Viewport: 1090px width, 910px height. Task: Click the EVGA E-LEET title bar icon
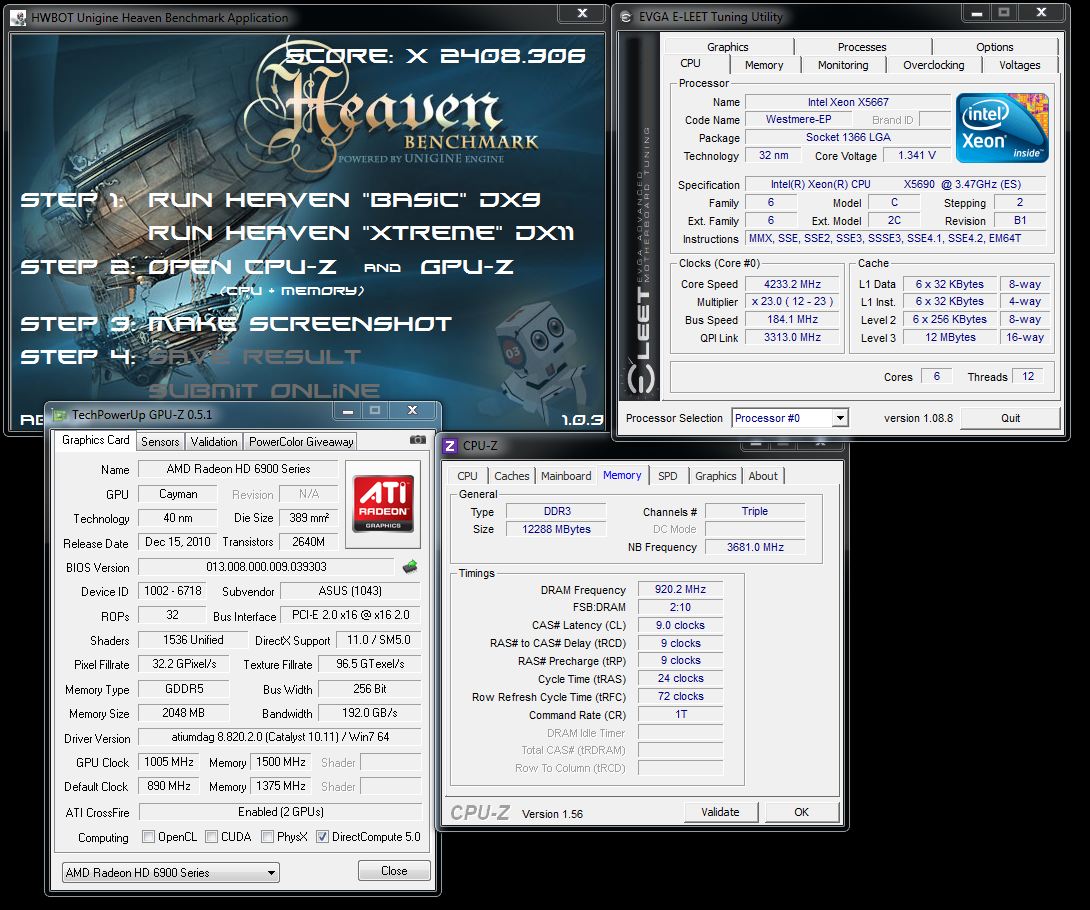point(626,17)
